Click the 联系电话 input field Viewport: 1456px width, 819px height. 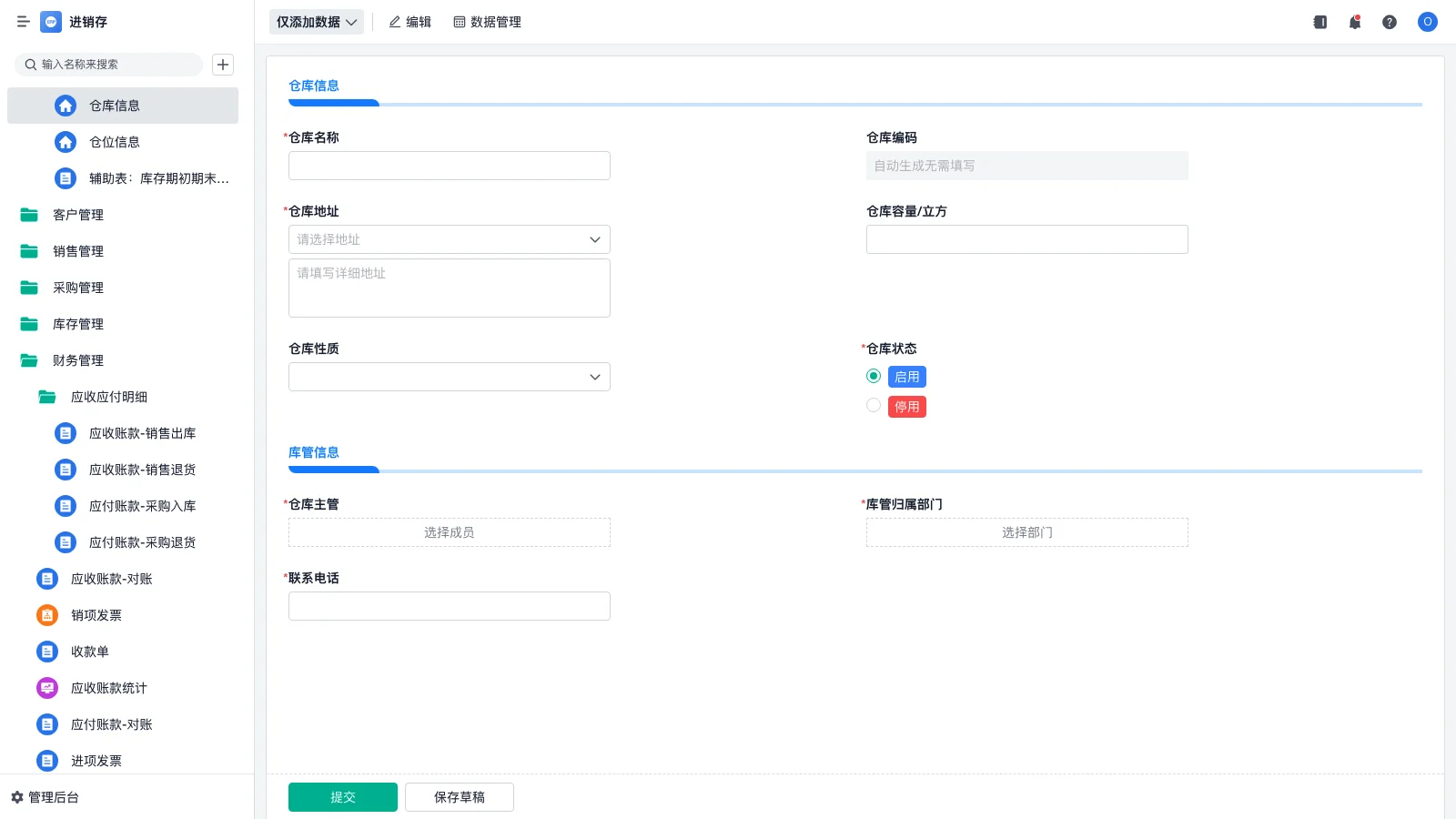coord(450,606)
